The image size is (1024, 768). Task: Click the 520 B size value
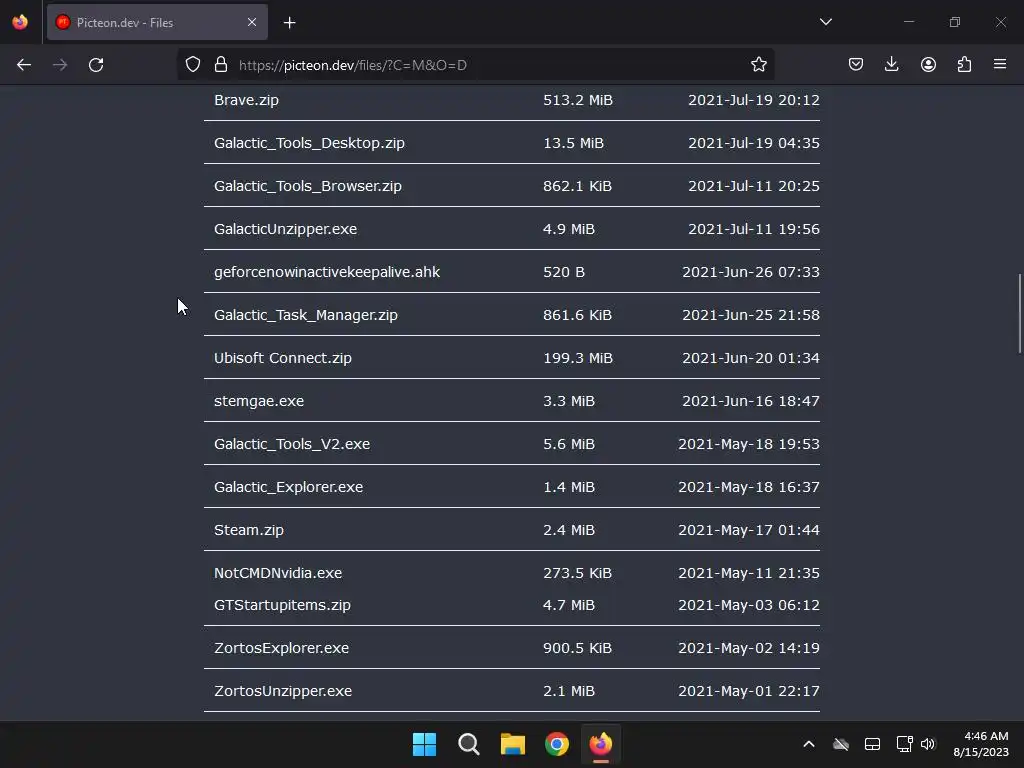coord(564,272)
